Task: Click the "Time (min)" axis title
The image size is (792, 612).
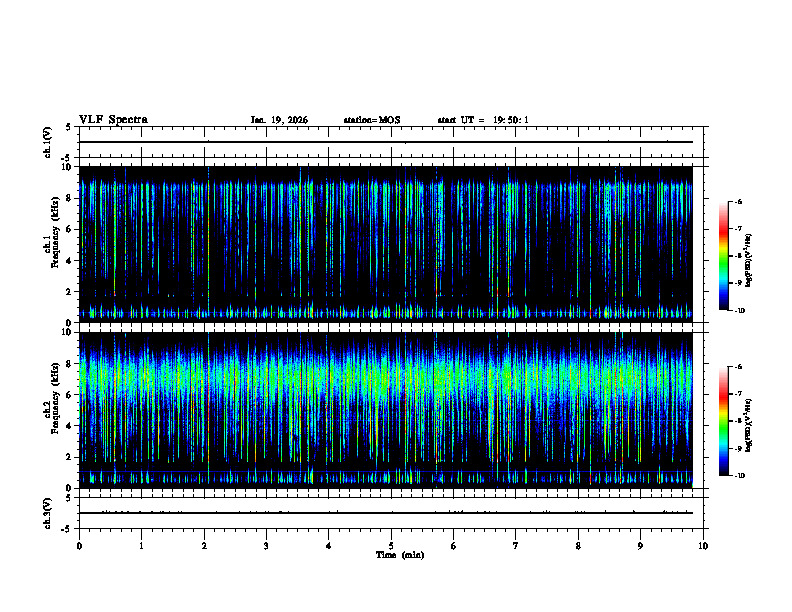Action: click(400, 555)
